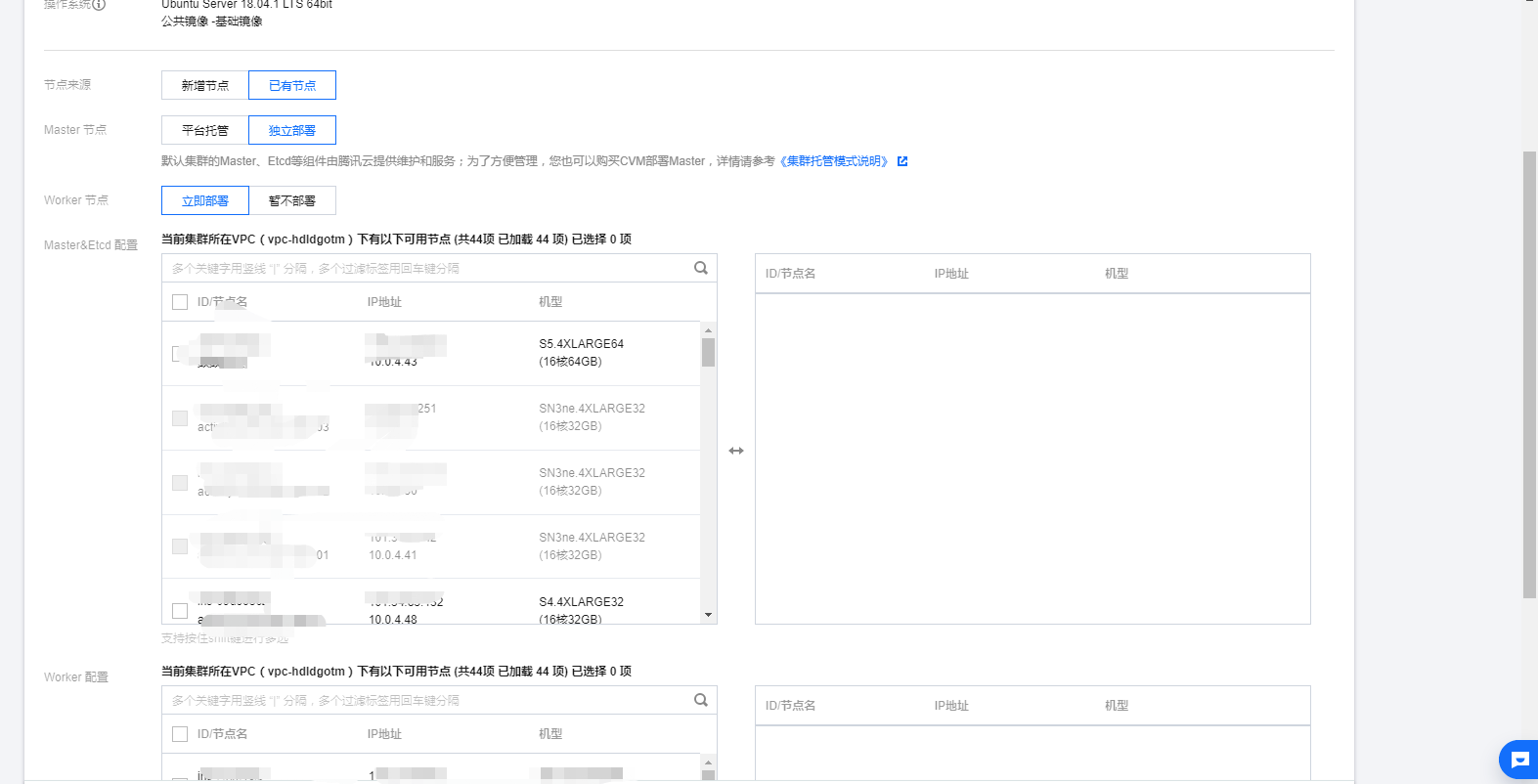Click 机型 header in Master&Etcd available list
Screen dimensions: 1538x784
coord(550,302)
